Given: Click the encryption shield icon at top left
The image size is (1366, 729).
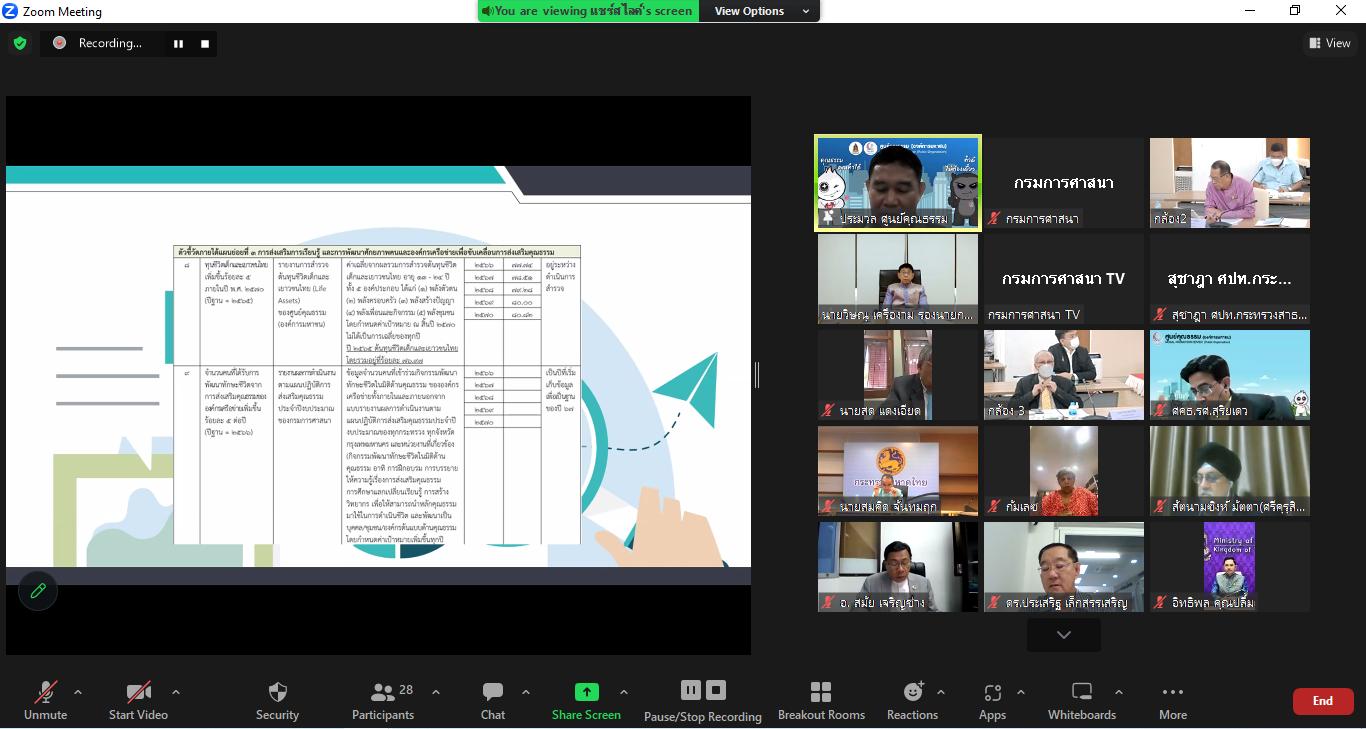Looking at the screenshot, I should [20, 43].
